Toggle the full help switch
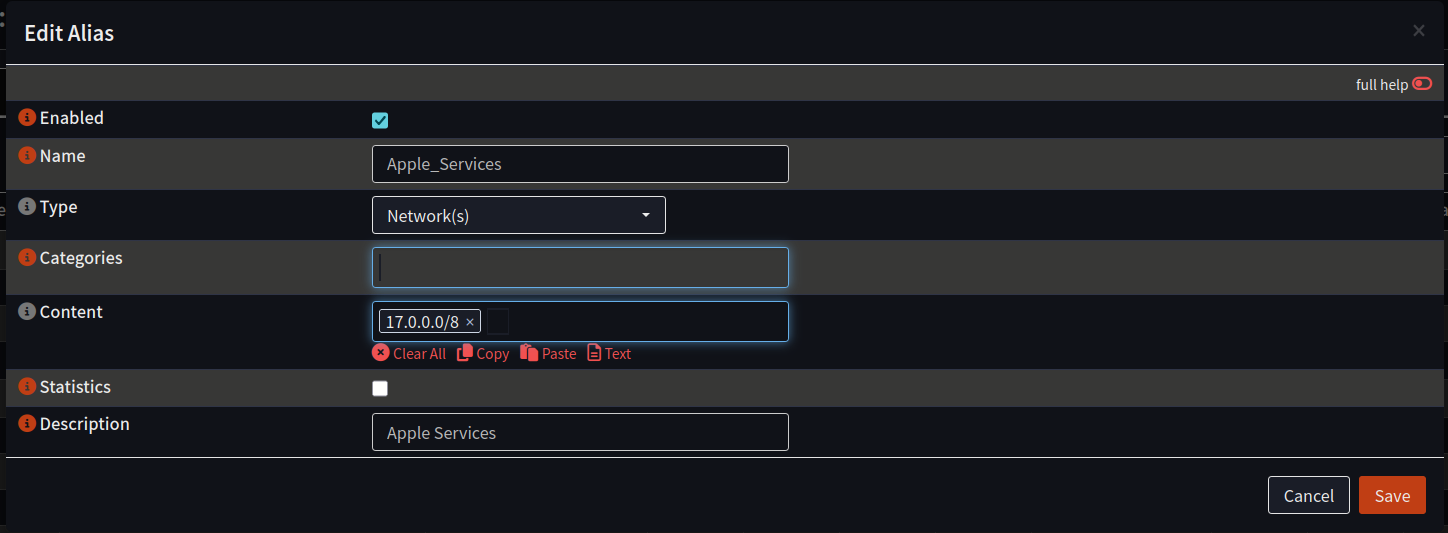 (1422, 84)
